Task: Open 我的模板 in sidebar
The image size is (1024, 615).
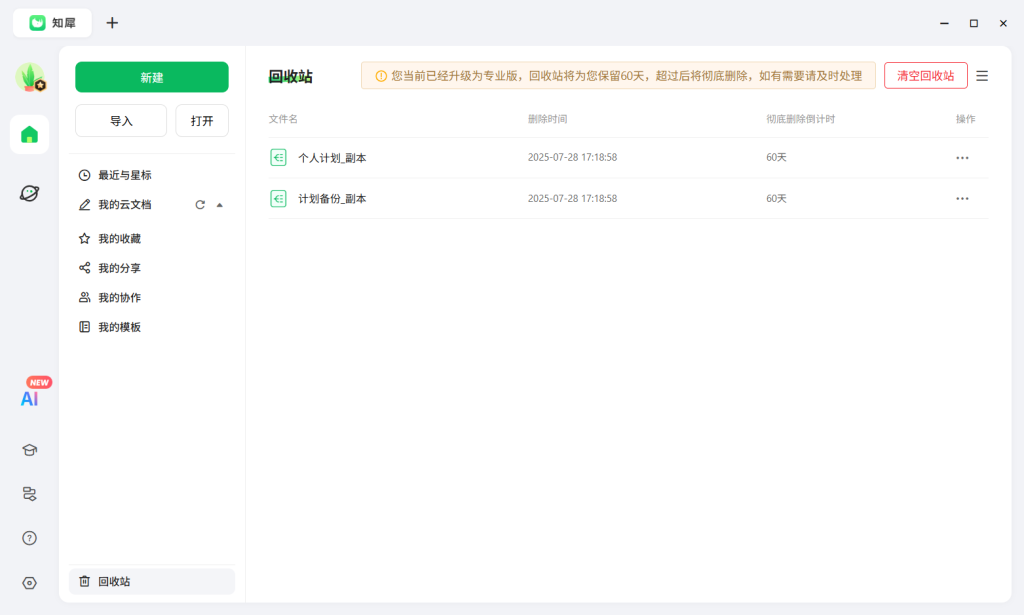Action: click(x=152, y=327)
